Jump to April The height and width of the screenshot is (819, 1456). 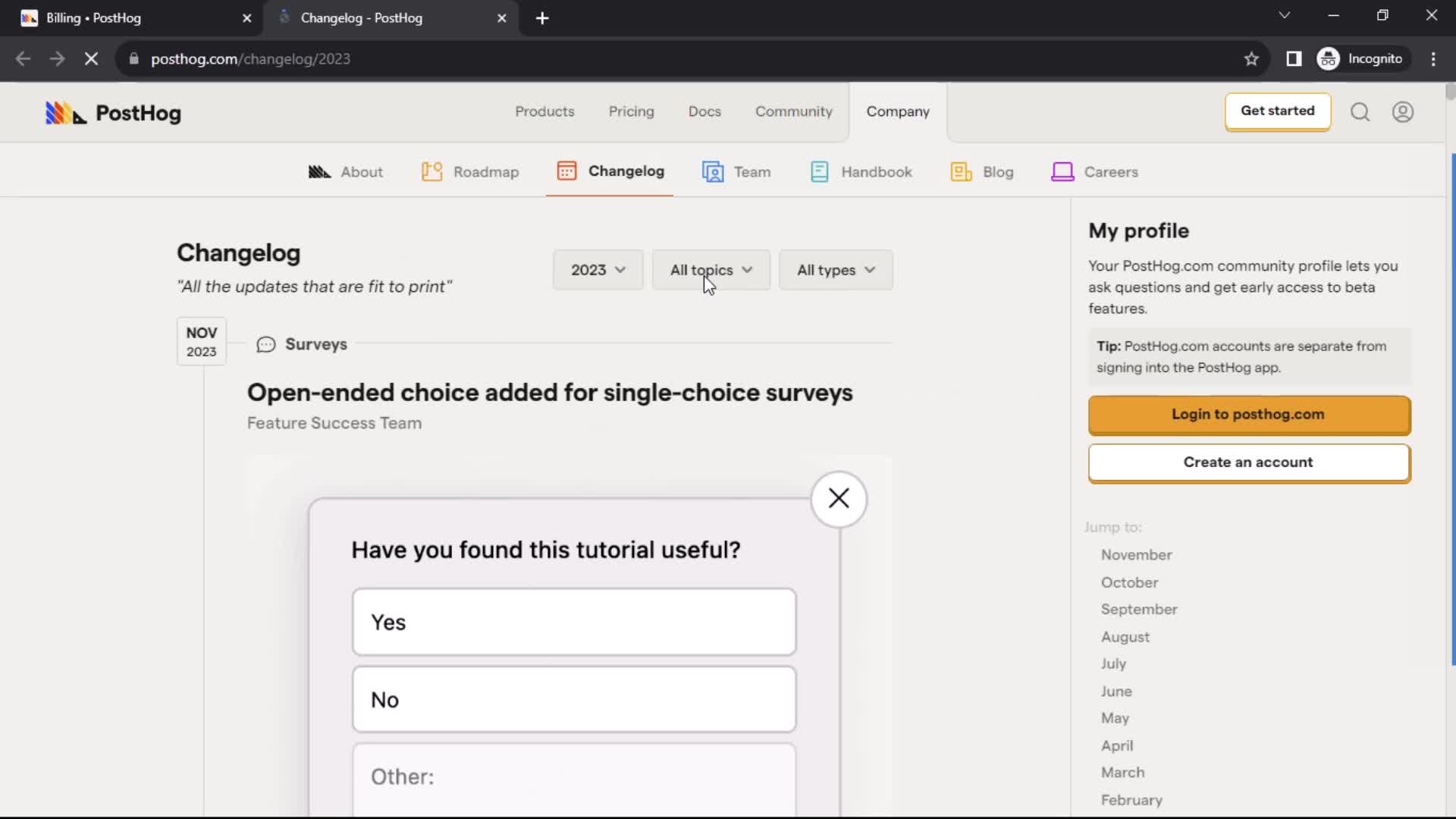click(x=1117, y=745)
